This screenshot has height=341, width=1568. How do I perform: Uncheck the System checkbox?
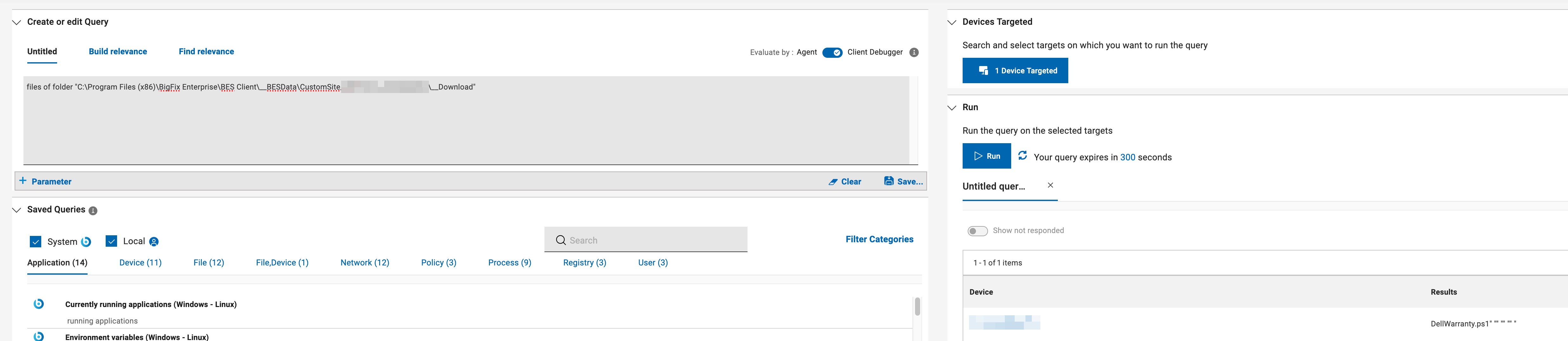click(x=35, y=242)
